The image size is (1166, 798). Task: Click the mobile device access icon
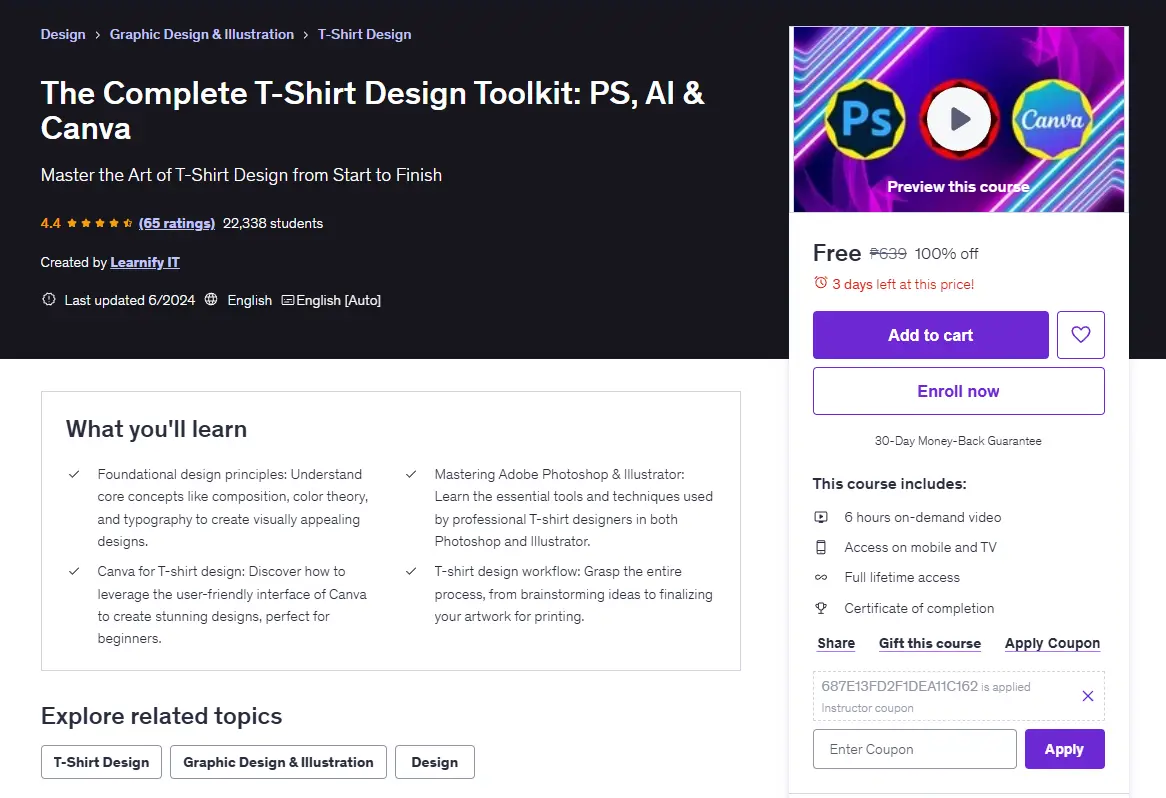821,547
